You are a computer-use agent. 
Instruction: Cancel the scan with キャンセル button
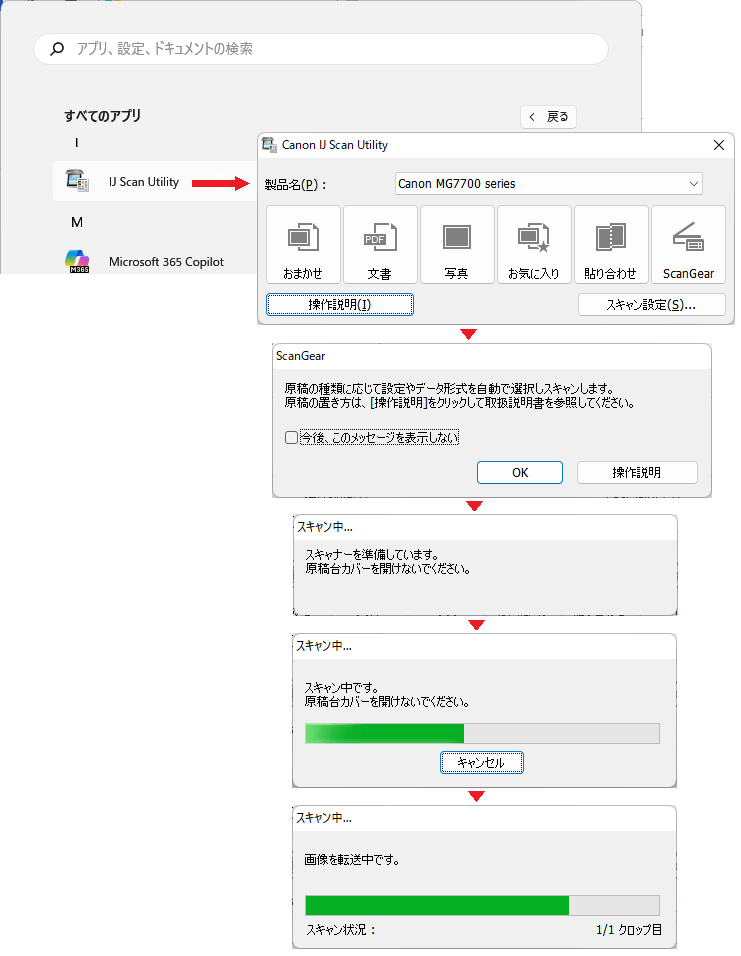[481, 762]
